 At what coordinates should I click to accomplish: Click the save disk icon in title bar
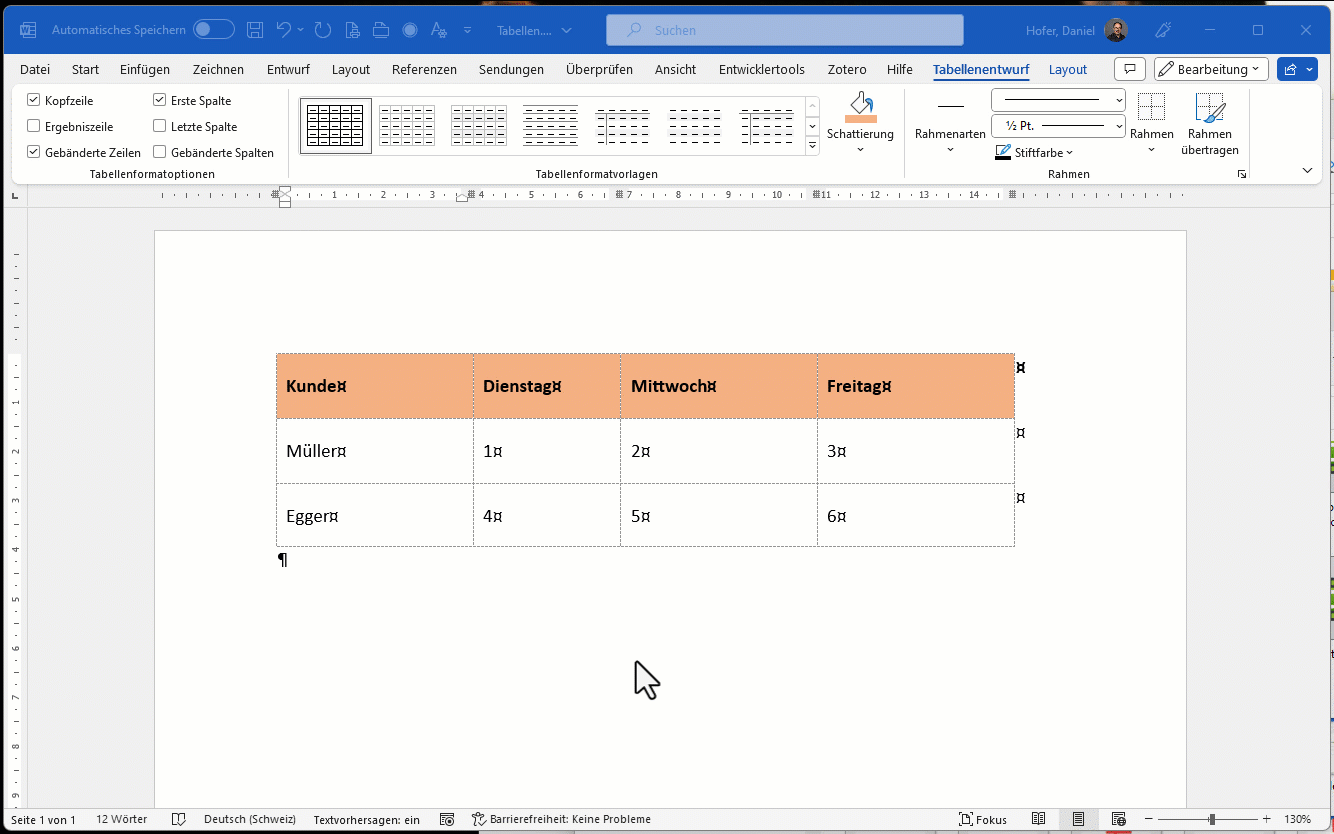tap(255, 30)
